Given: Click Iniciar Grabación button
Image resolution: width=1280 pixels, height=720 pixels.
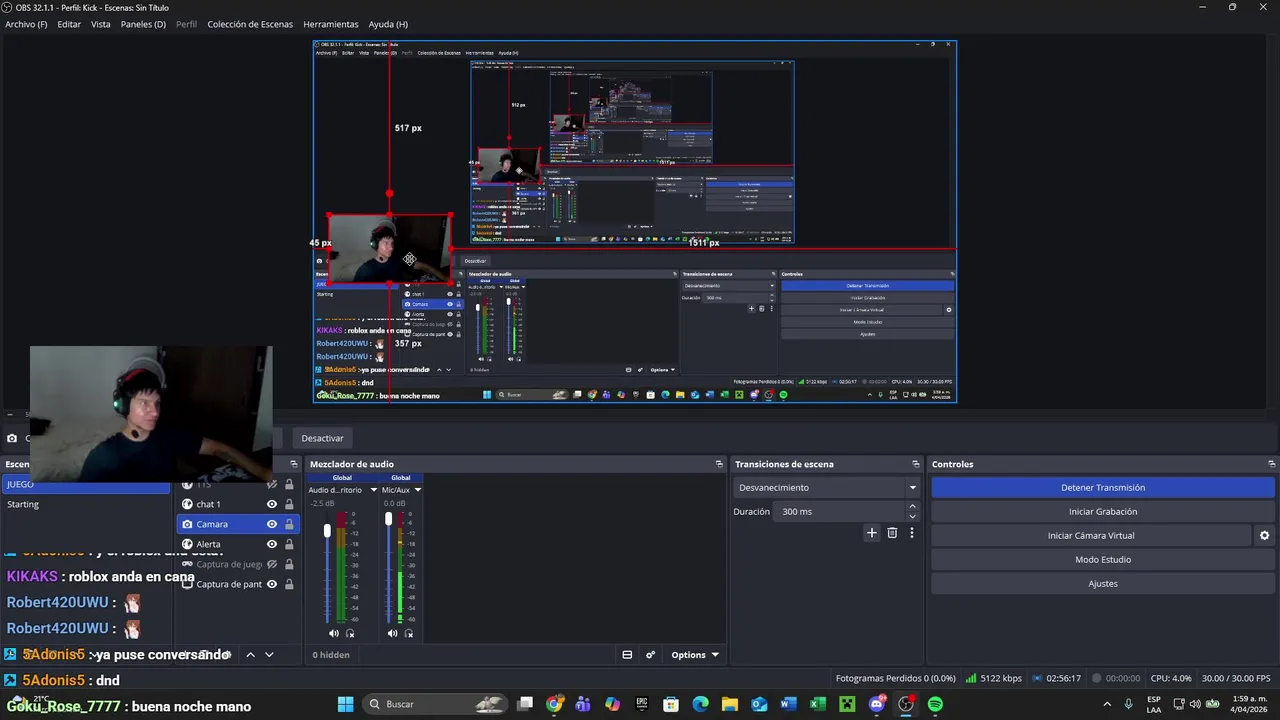Looking at the screenshot, I should tap(1103, 511).
